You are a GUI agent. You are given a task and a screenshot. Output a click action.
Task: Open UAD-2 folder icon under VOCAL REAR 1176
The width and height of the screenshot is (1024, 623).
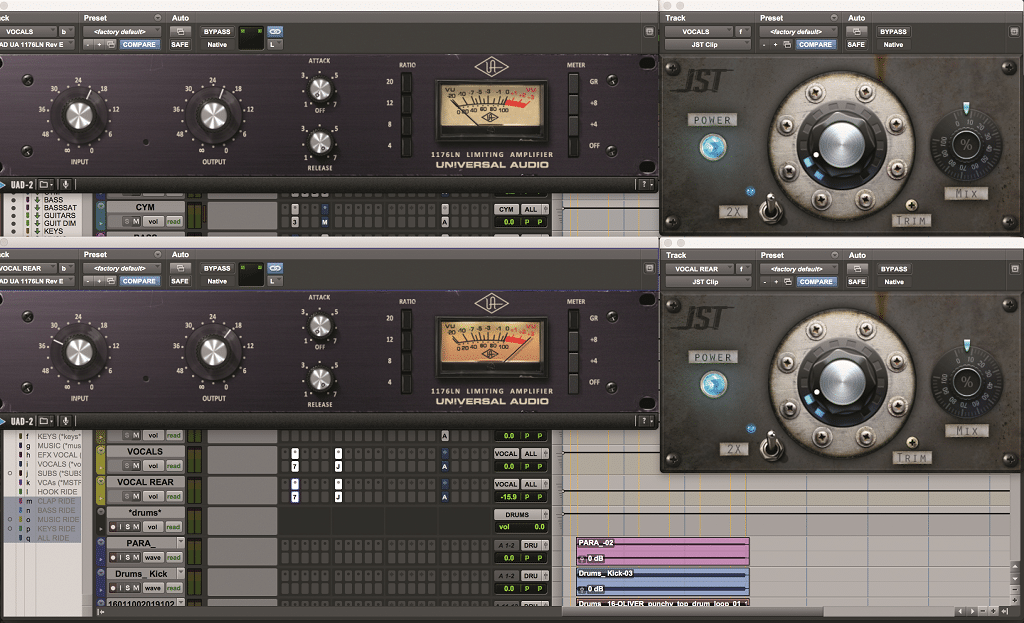[46, 421]
